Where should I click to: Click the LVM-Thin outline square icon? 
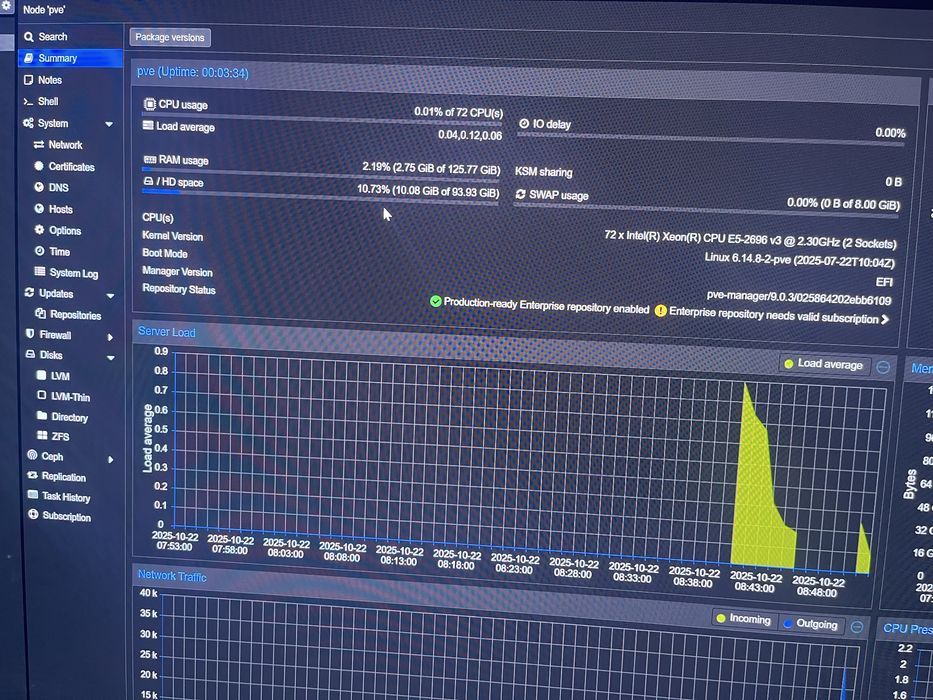point(41,395)
